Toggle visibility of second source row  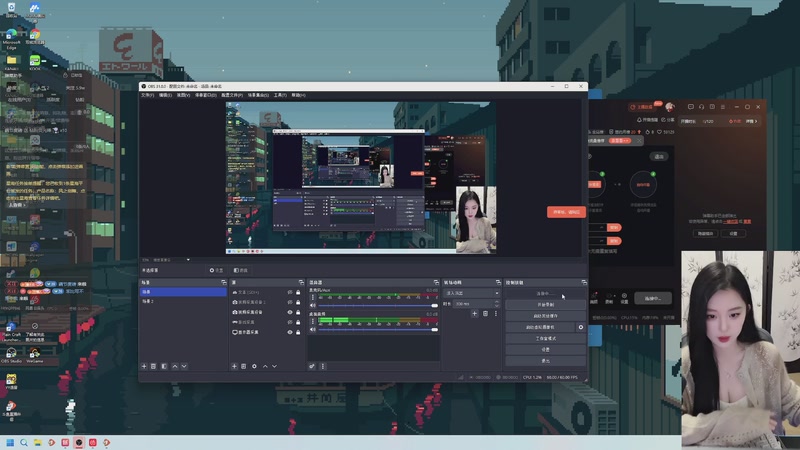(x=290, y=302)
